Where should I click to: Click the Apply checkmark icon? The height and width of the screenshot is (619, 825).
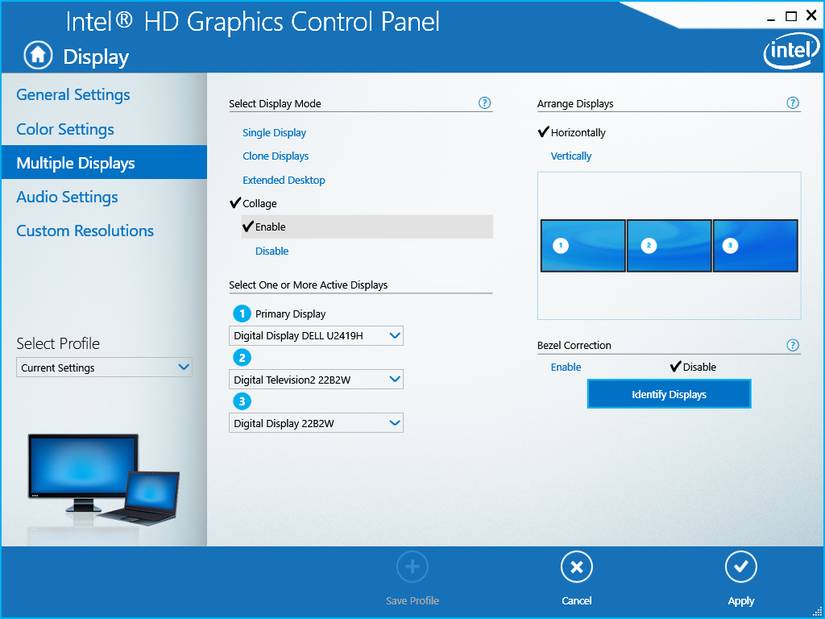pyautogui.click(x=741, y=567)
